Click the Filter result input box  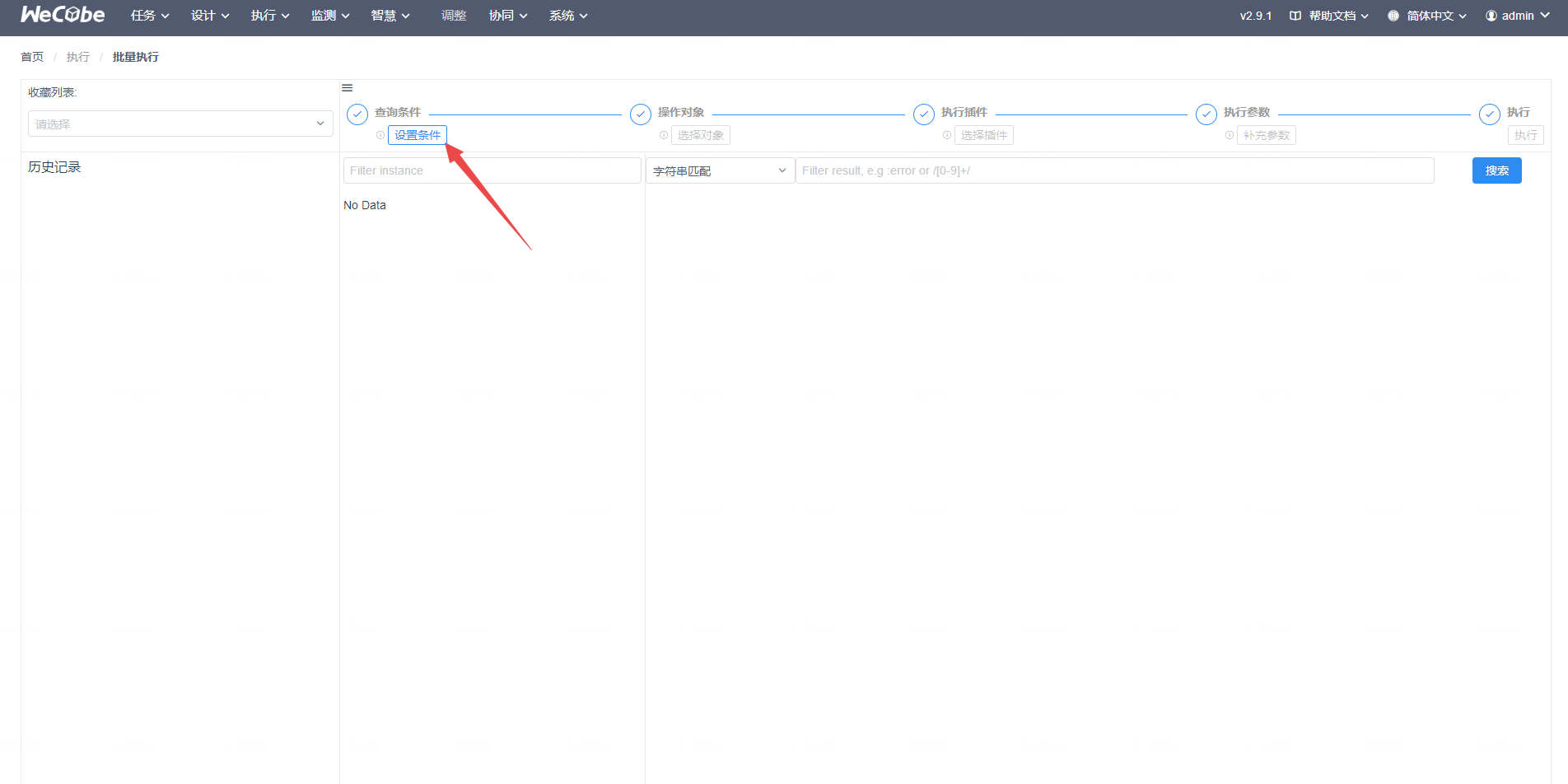coord(1114,170)
